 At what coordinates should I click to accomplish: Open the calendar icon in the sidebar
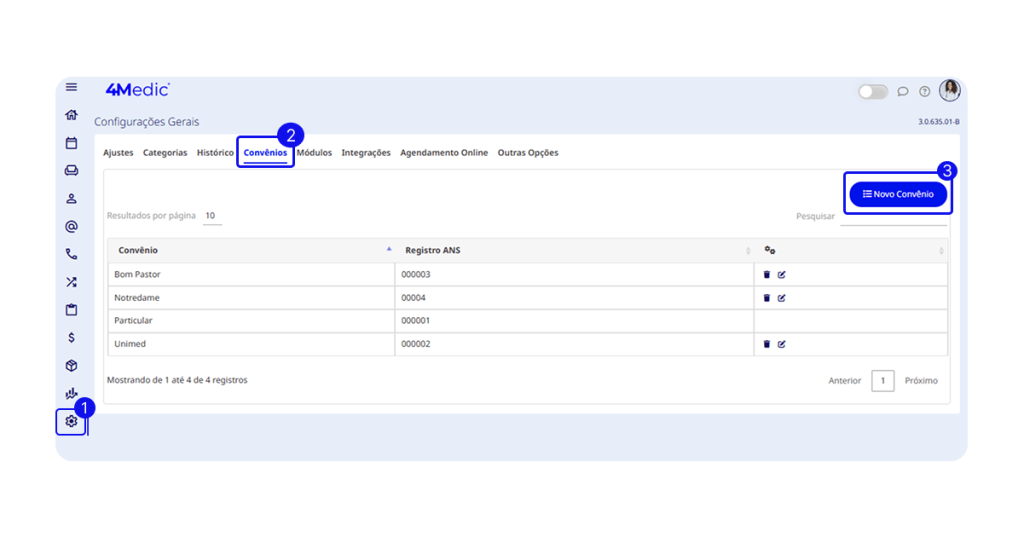pyautogui.click(x=71, y=143)
